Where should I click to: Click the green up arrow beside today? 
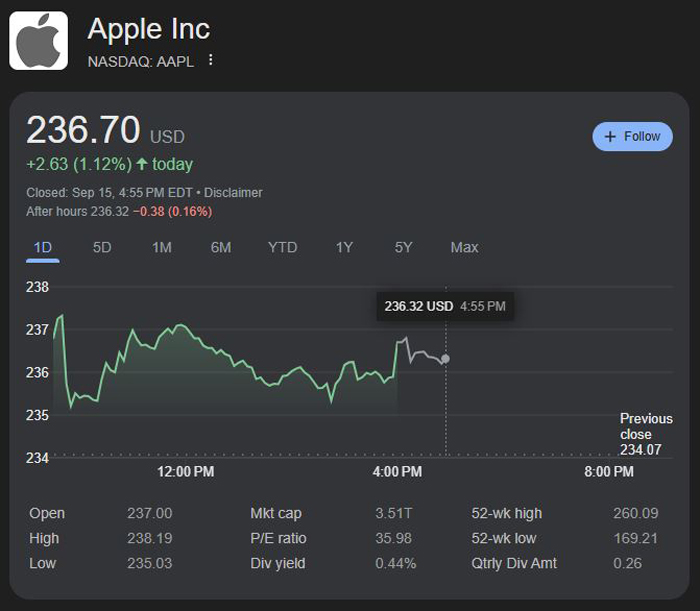[142, 164]
